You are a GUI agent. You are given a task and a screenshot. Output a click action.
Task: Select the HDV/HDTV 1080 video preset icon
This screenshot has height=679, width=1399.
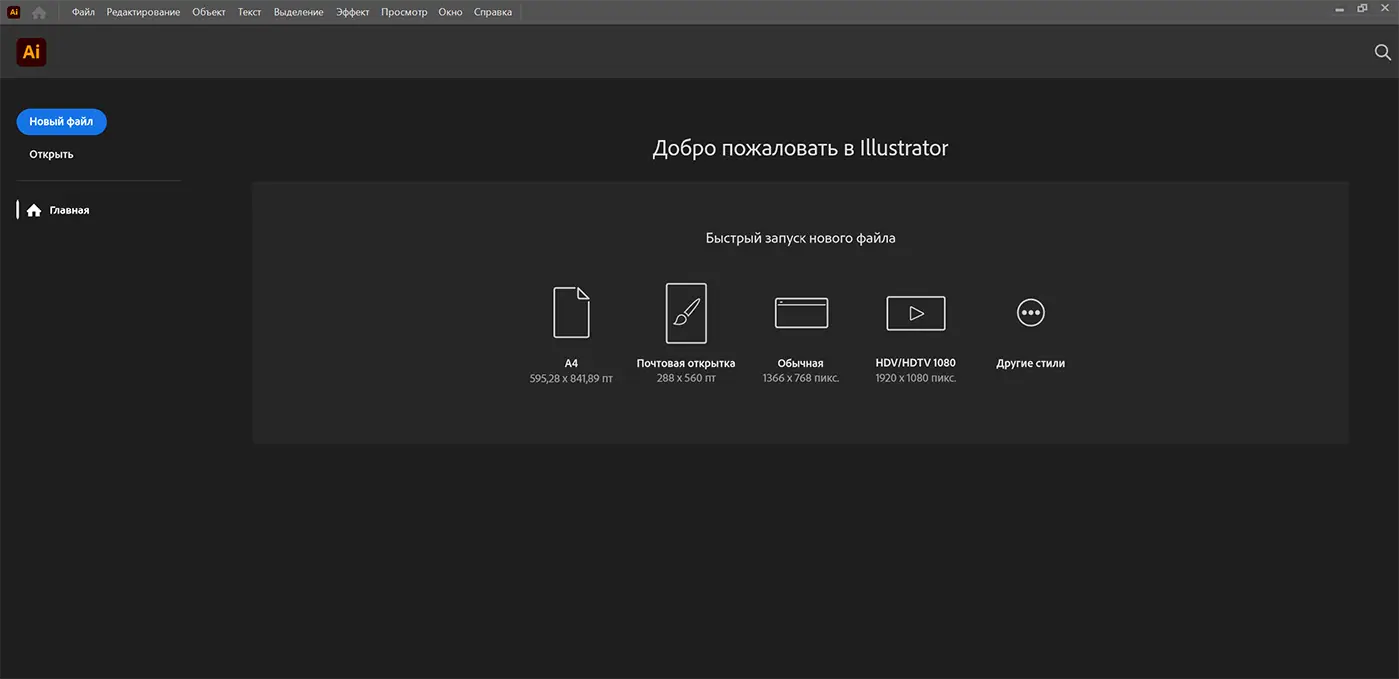click(916, 313)
